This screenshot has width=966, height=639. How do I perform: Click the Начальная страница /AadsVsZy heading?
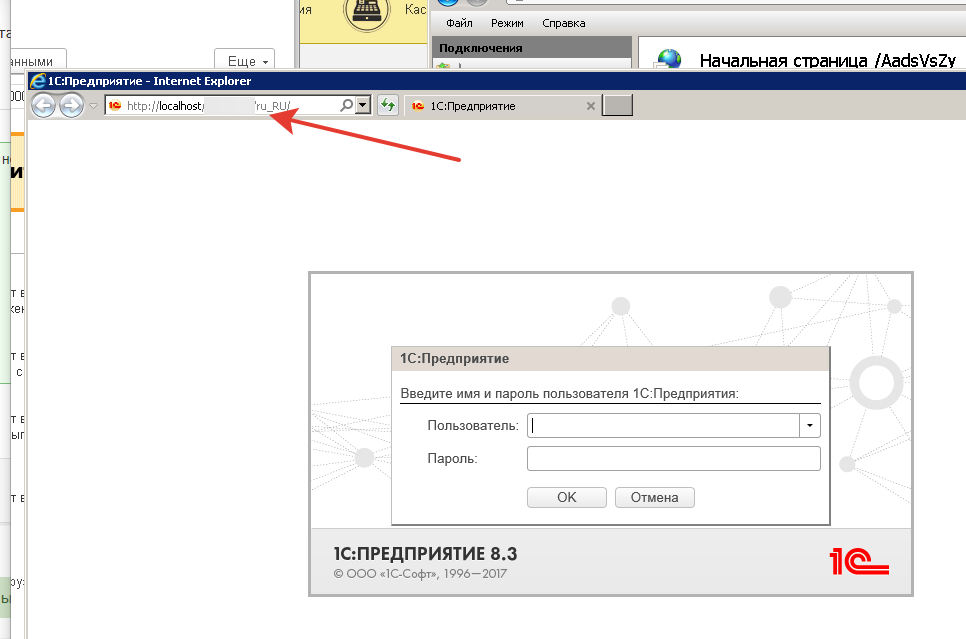tap(827, 60)
